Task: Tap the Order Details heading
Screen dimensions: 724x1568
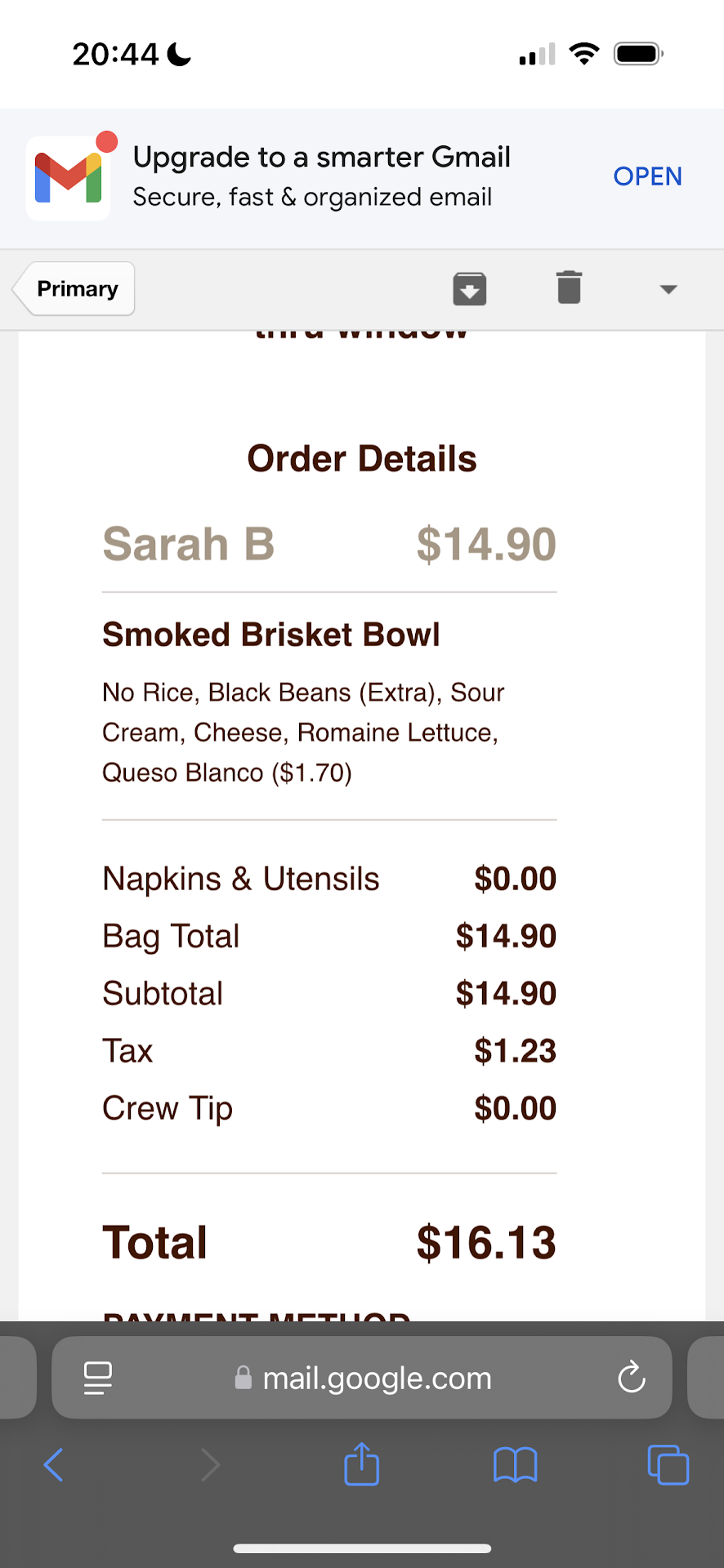Action: [362, 459]
